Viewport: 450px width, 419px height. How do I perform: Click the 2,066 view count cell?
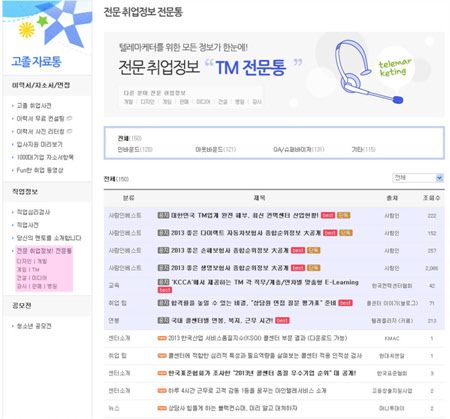(x=432, y=268)
